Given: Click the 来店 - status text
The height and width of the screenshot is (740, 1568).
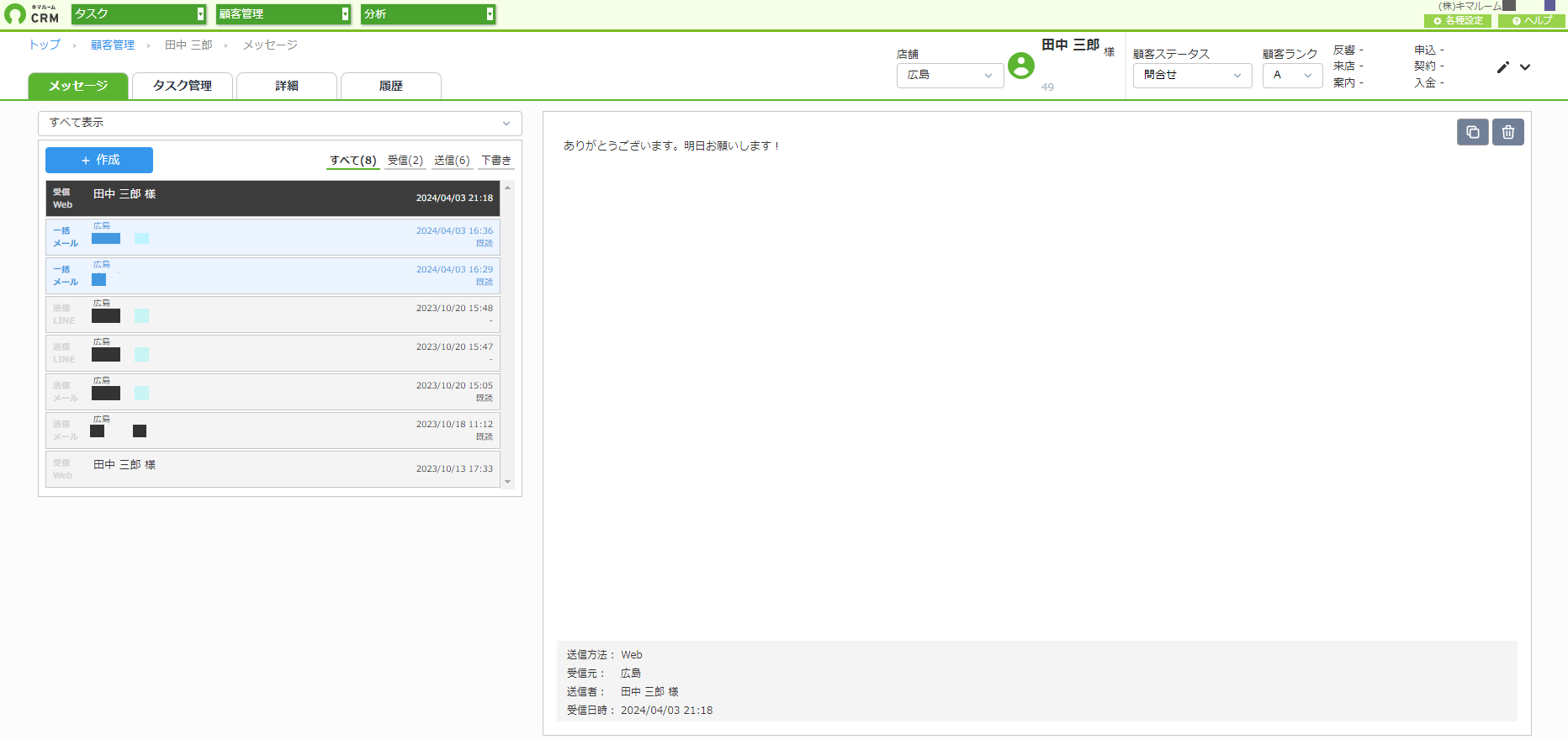Looking at the screenshot, I should (x=1348, y=66).
